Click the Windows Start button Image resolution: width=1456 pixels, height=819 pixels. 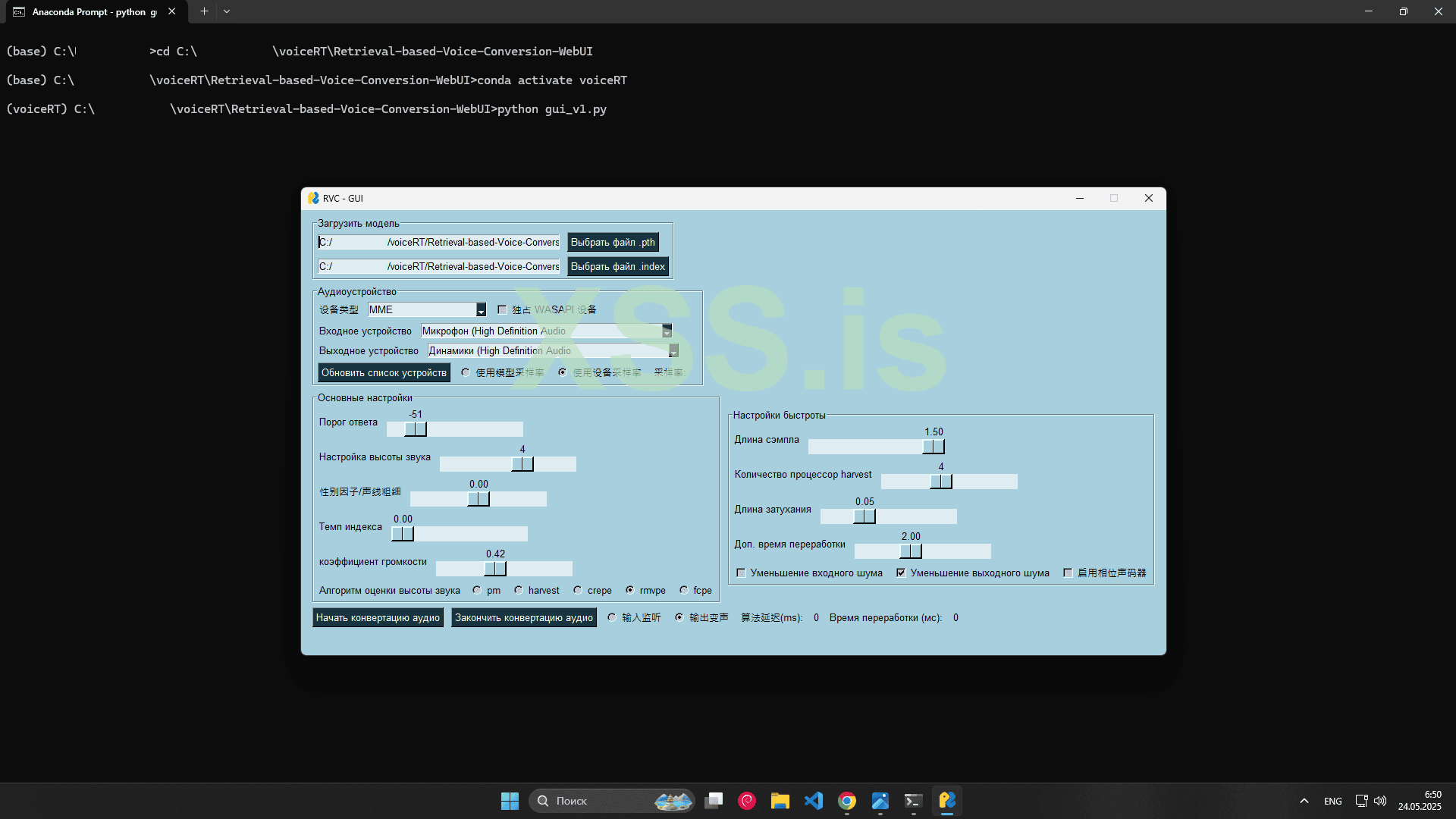[x=510, y=801]
